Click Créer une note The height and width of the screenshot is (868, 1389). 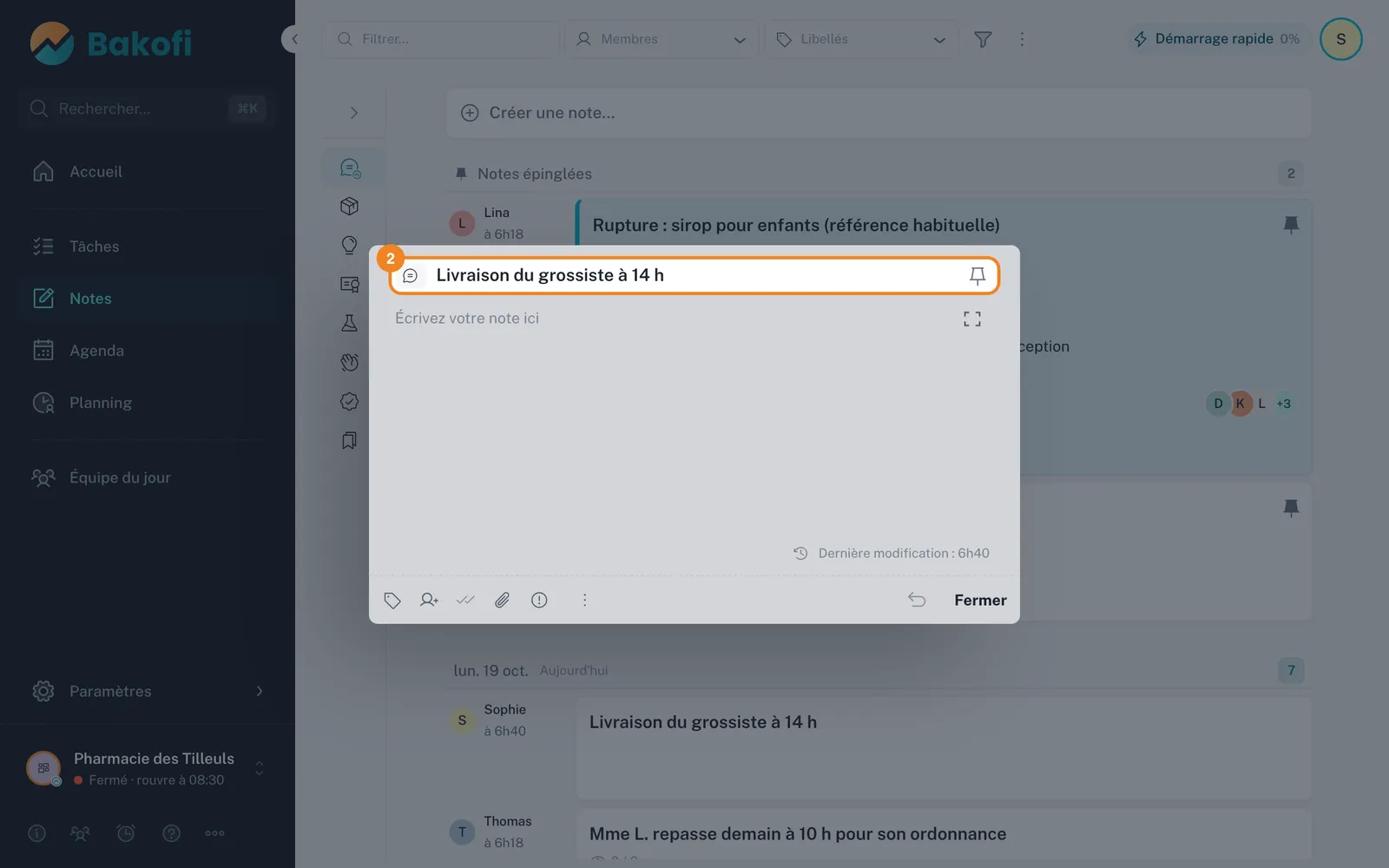pyautogui.click(x=879, y=113)
